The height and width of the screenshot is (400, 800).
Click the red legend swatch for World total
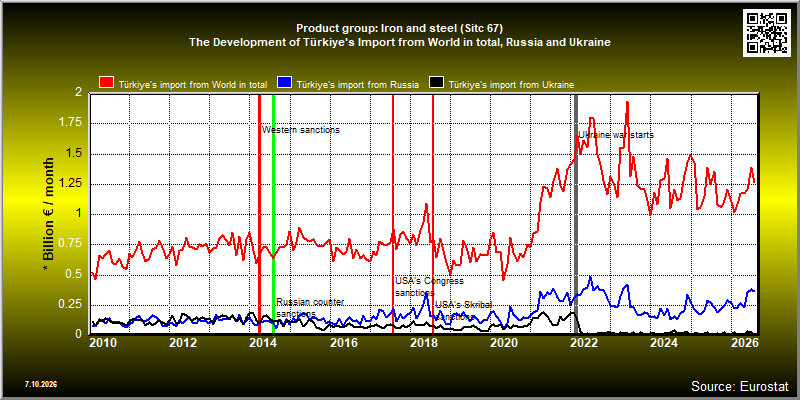[x=107, y=84]
